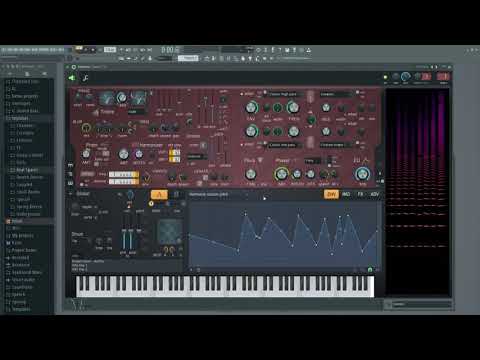Click the Blur amount knob
Viewport: 480px width, 360px height.
(86, 128)
